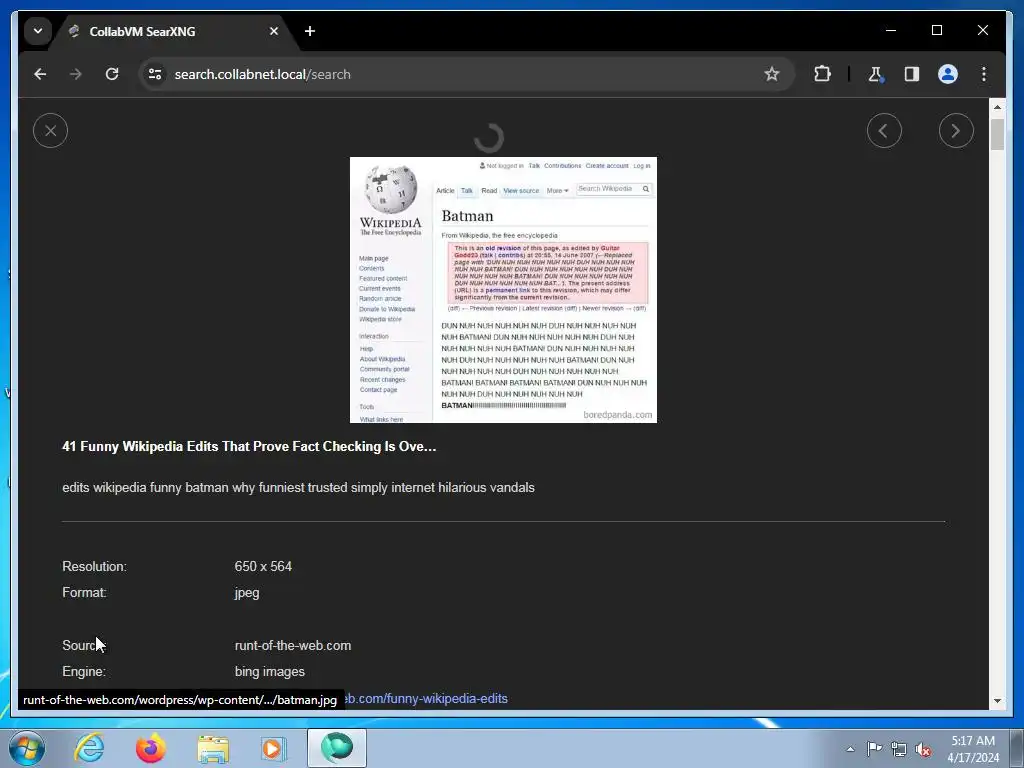Viewport: 1024px width, 768px height.
Task: Launch Firefox from the taskbar
Action: 151,748
